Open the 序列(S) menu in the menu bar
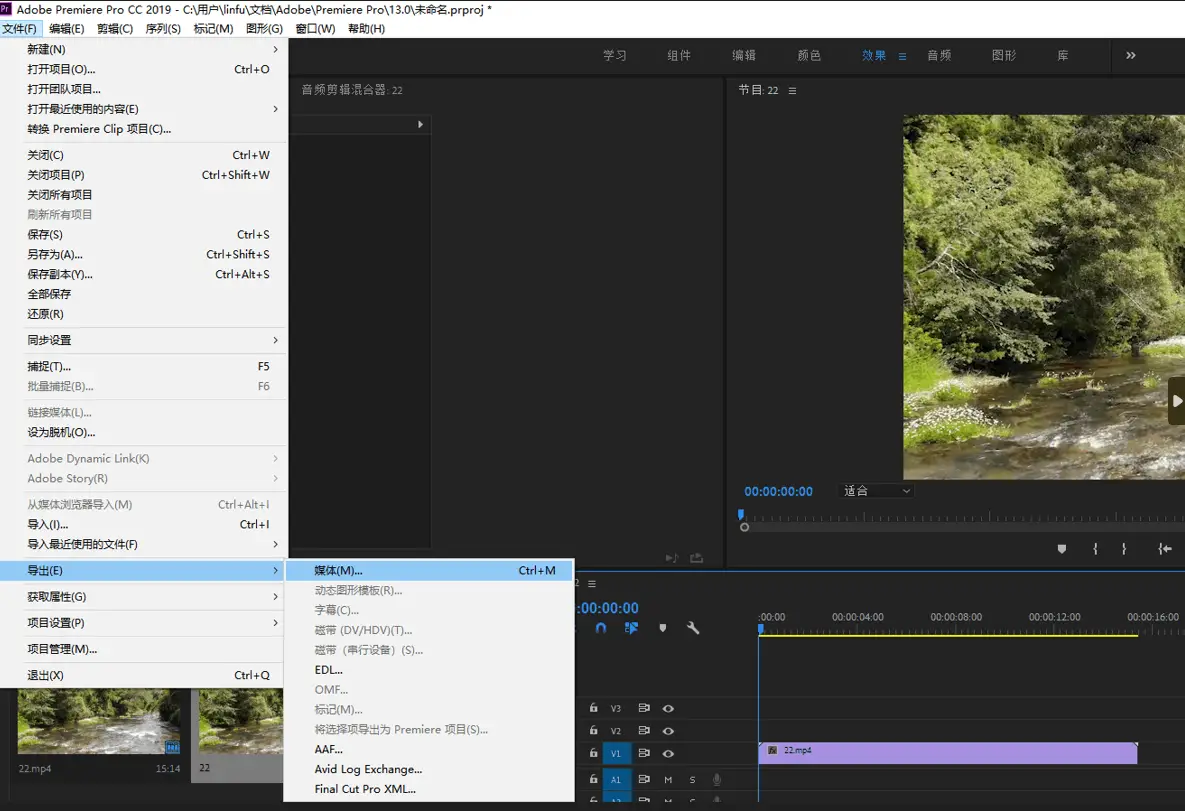 163,29
